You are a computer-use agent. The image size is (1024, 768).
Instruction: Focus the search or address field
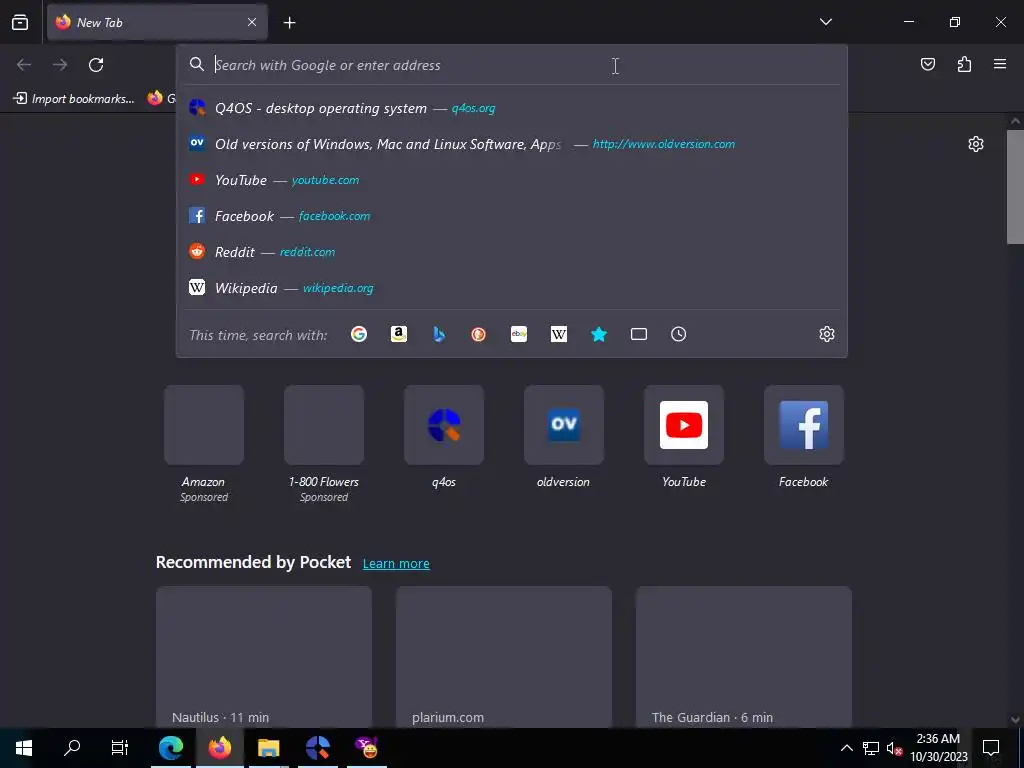511,65
